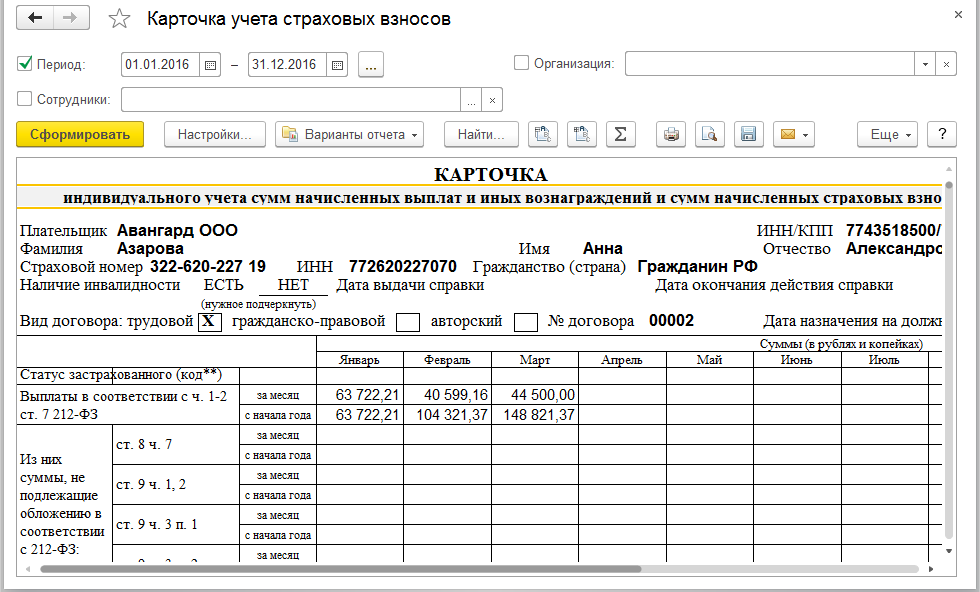Click contract number 00002
980x592 pixels.
(x=671, y=321)
